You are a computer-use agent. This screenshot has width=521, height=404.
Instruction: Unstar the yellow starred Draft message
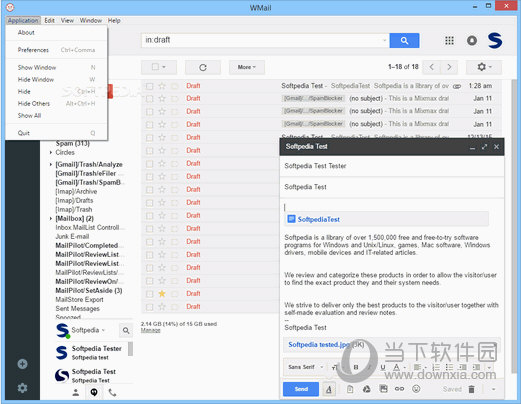162,294
